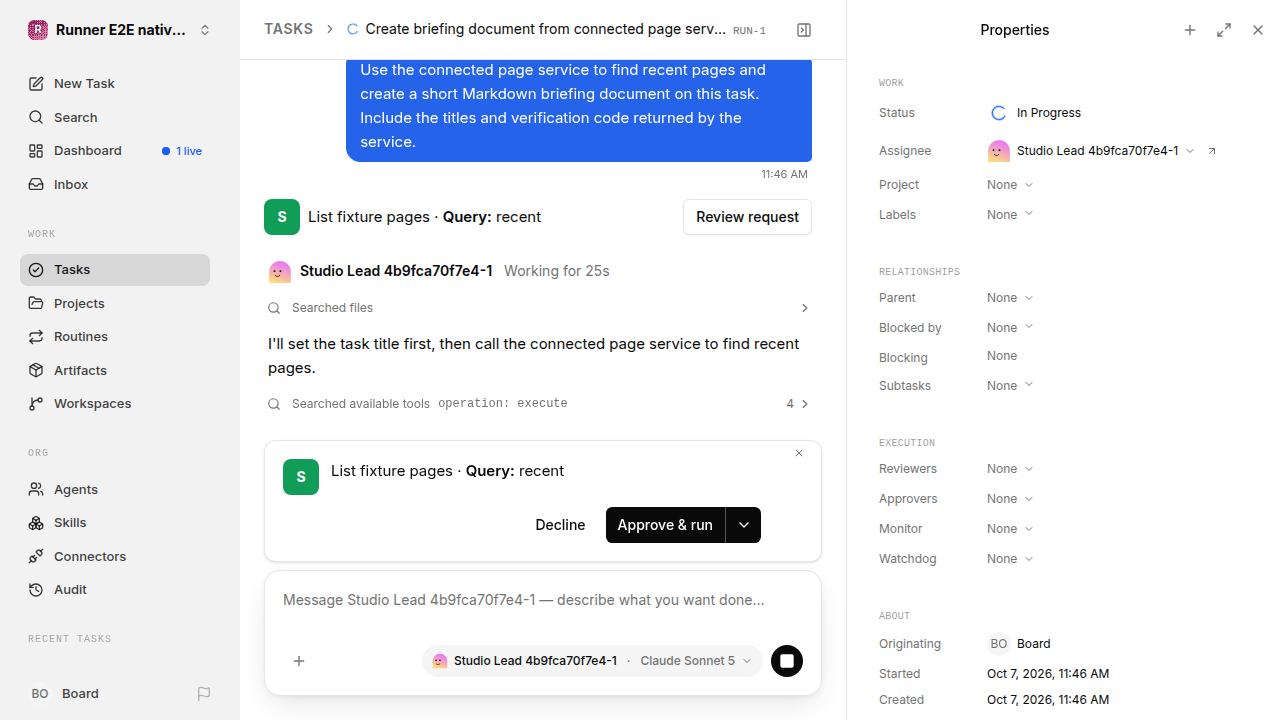Click the attachment plus icon in composer
This screenshot has height=720, width=1280.
[x=299, y=661]
